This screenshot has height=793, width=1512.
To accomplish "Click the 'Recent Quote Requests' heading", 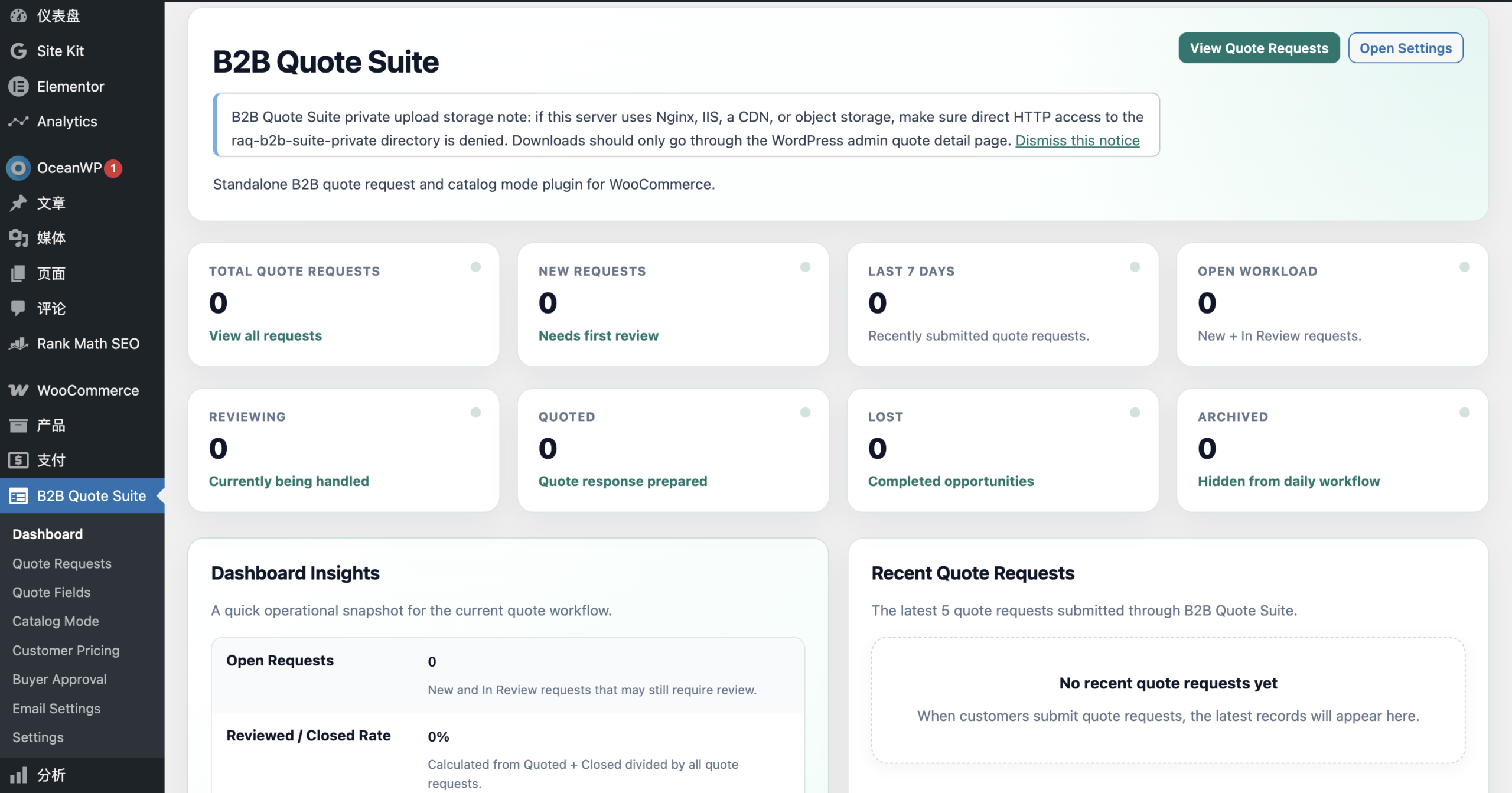I will click(x=973, y=573).
